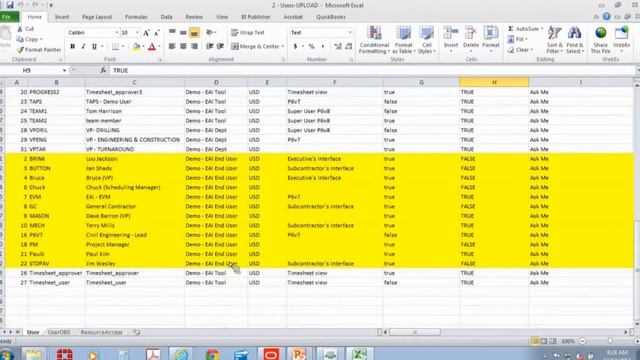
Task: Open the fill color dropdown arrow
Action: (143, 47)
